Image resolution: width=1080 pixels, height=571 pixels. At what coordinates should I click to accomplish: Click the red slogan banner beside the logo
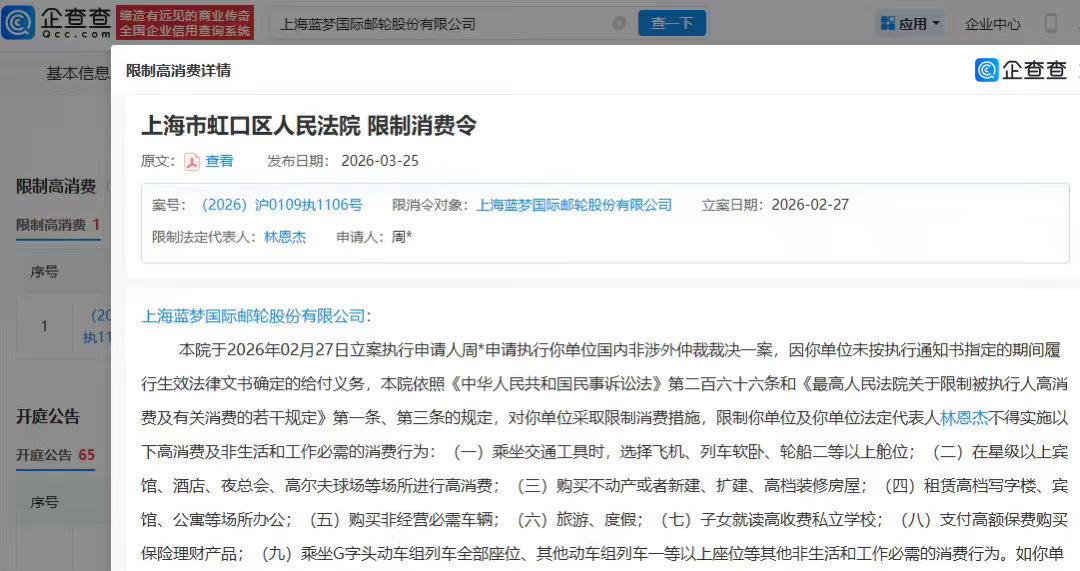point(185,23)
